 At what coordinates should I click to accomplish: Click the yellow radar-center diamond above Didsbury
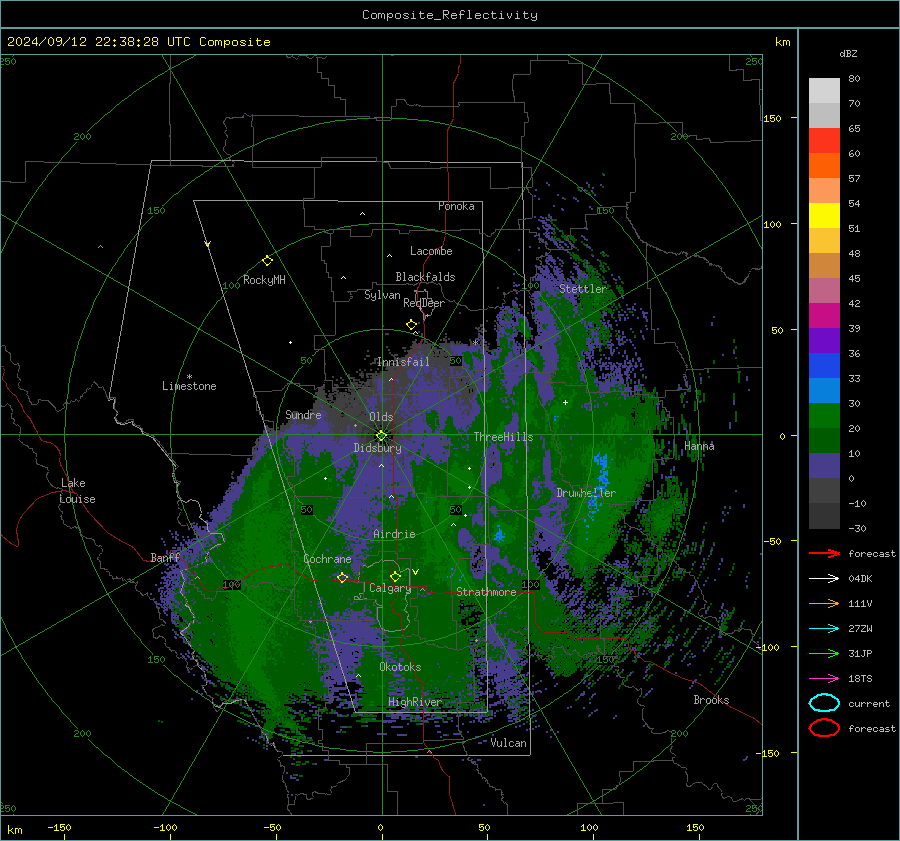(x=381, y=436)
